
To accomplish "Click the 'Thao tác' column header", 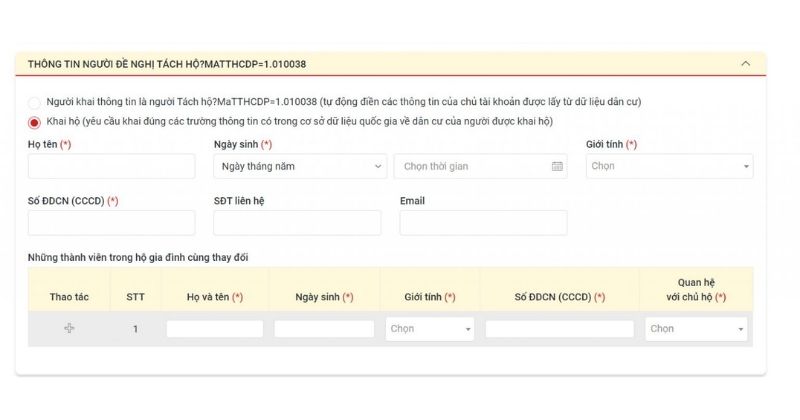I will (69, 297).
